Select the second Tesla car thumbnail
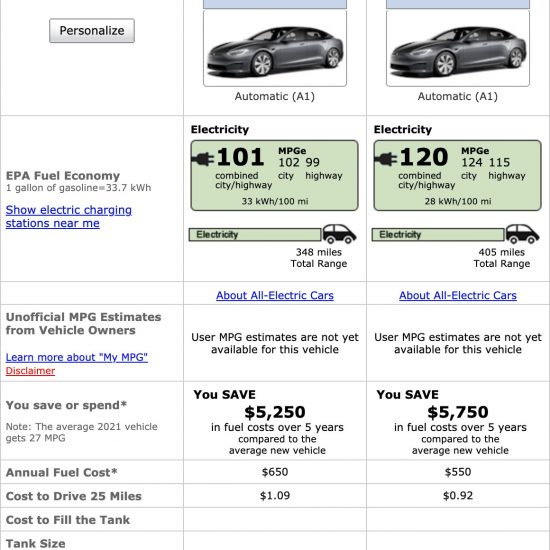This screenshot has height=550, width=550. (458, 48)
